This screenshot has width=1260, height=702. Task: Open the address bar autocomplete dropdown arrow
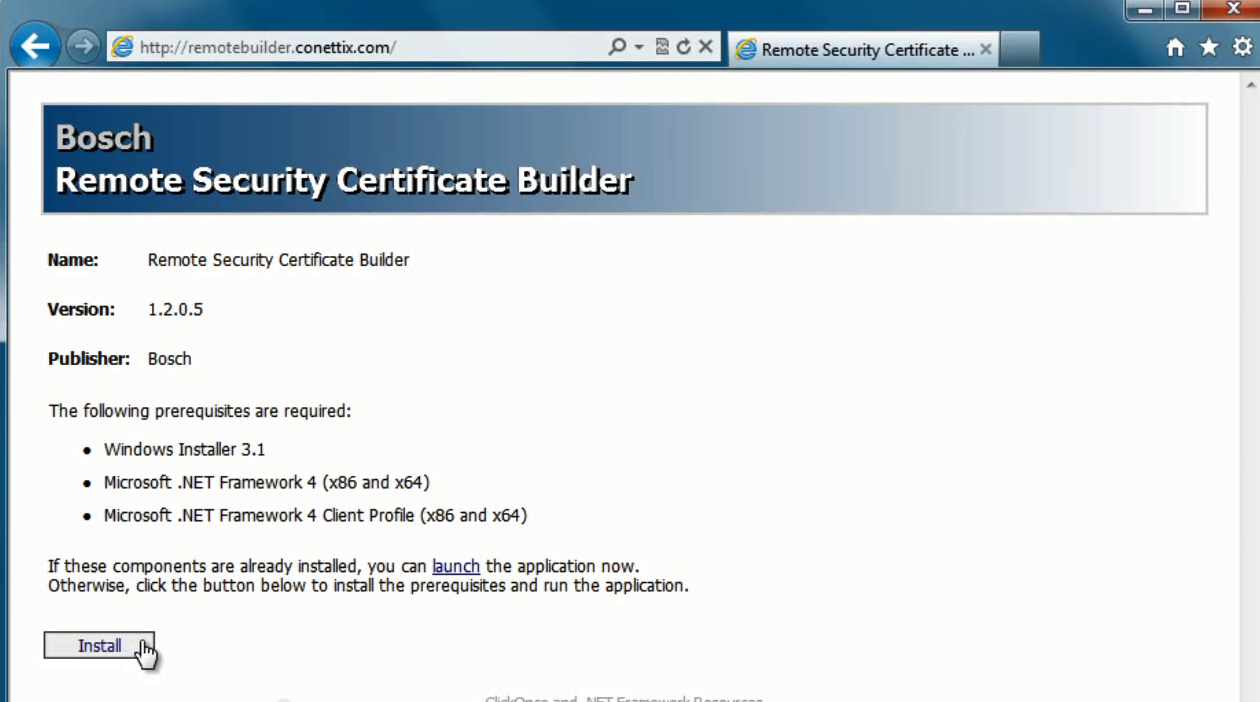click(639, 47)
